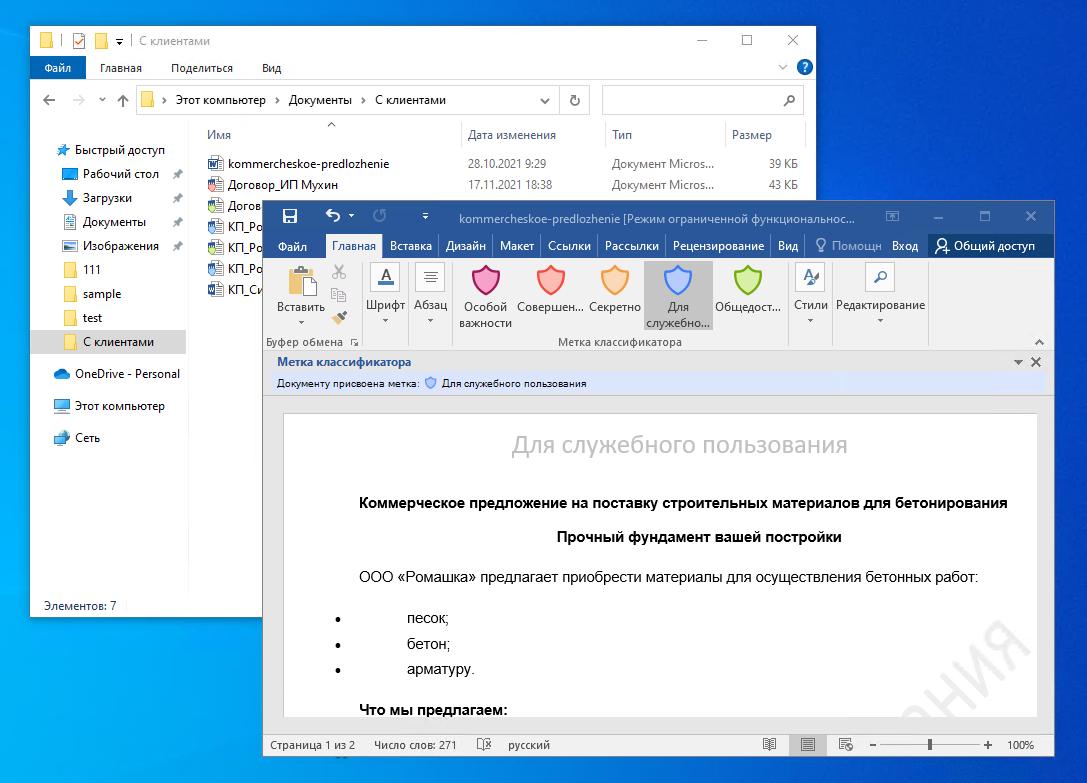Click the Общий доступ share button
Screen dimensions: 1087x783
[985, 246]
